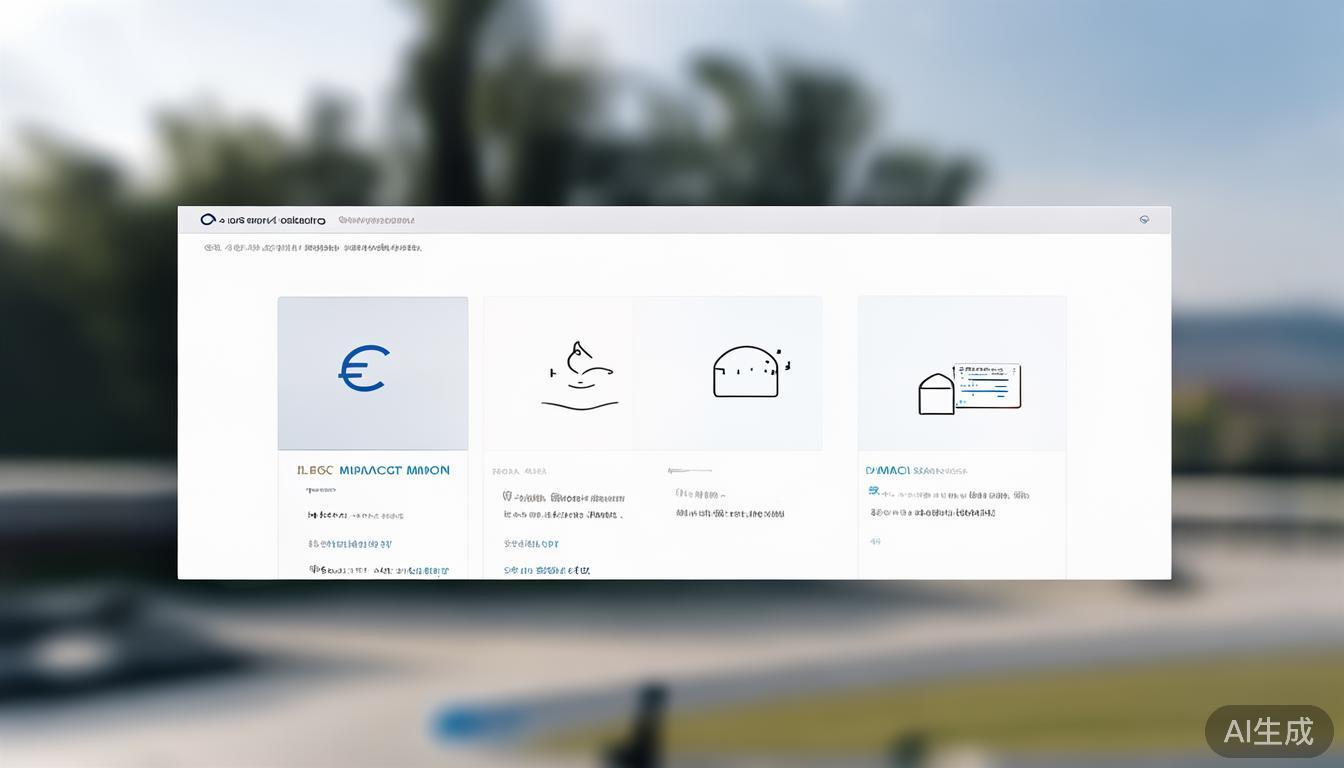This screenshot has width=1344, height=768.
Task: Open the document list icon beside the house
Action: point(987,385)
